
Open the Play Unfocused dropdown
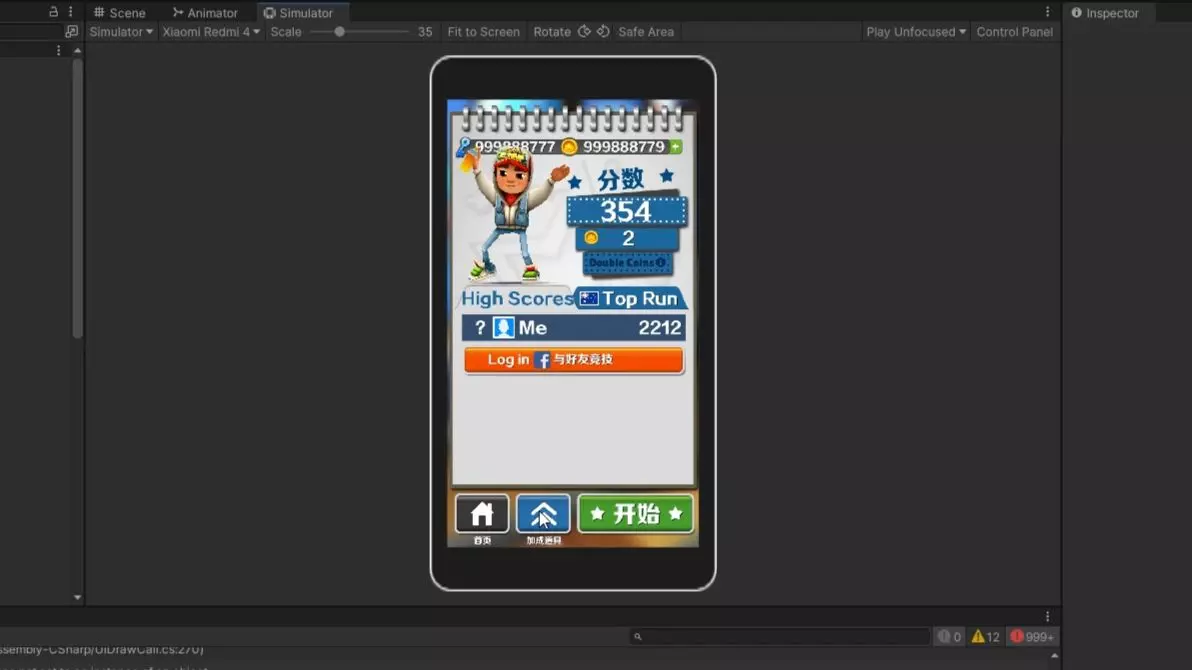point(916,32)
